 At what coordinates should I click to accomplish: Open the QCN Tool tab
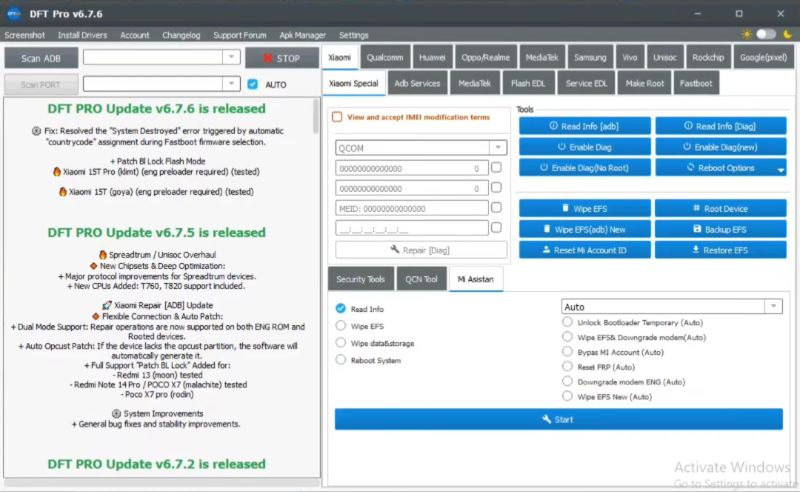(x=421, y=279)
